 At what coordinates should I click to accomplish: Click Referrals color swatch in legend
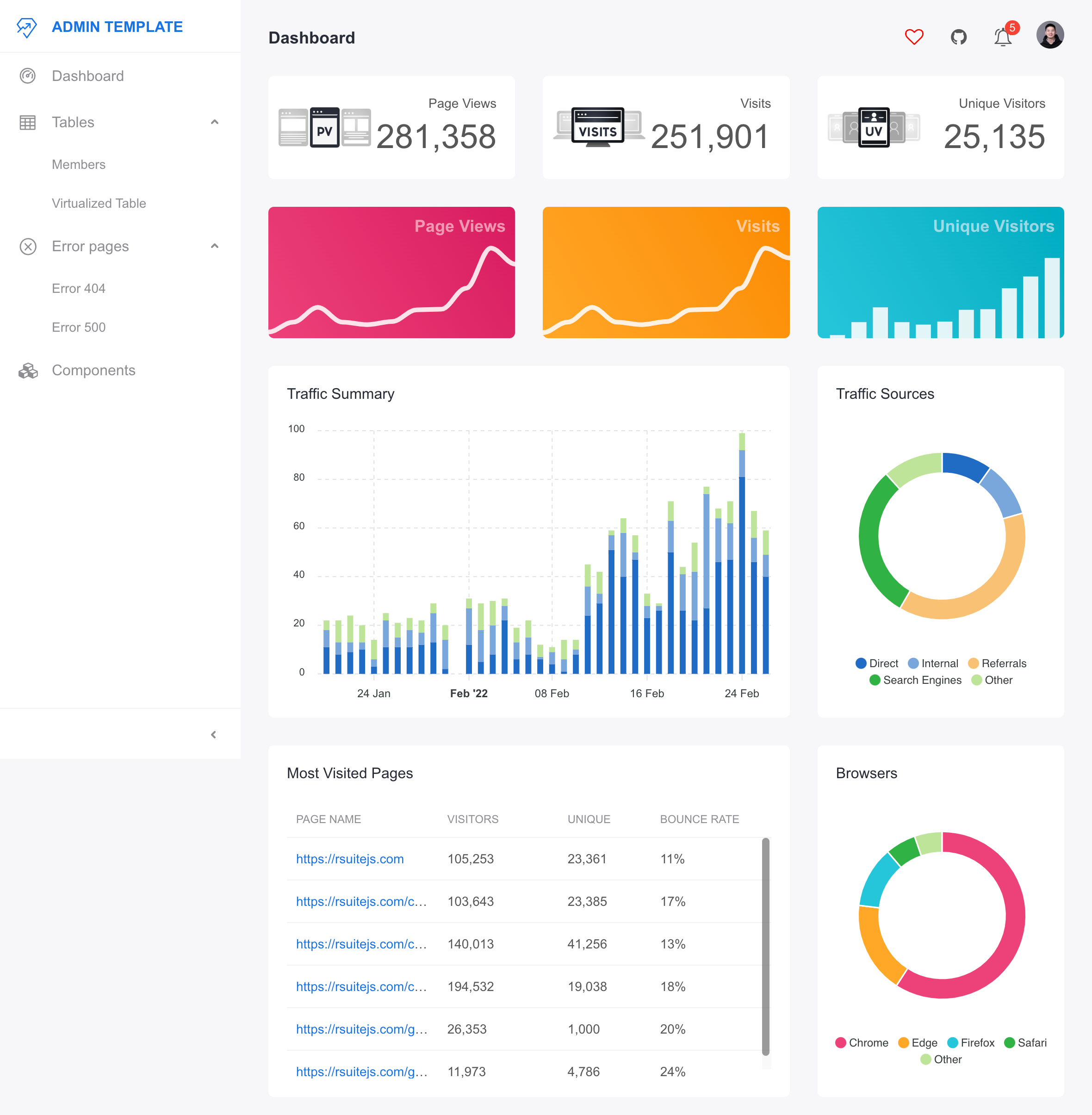(x=973, y=663)
